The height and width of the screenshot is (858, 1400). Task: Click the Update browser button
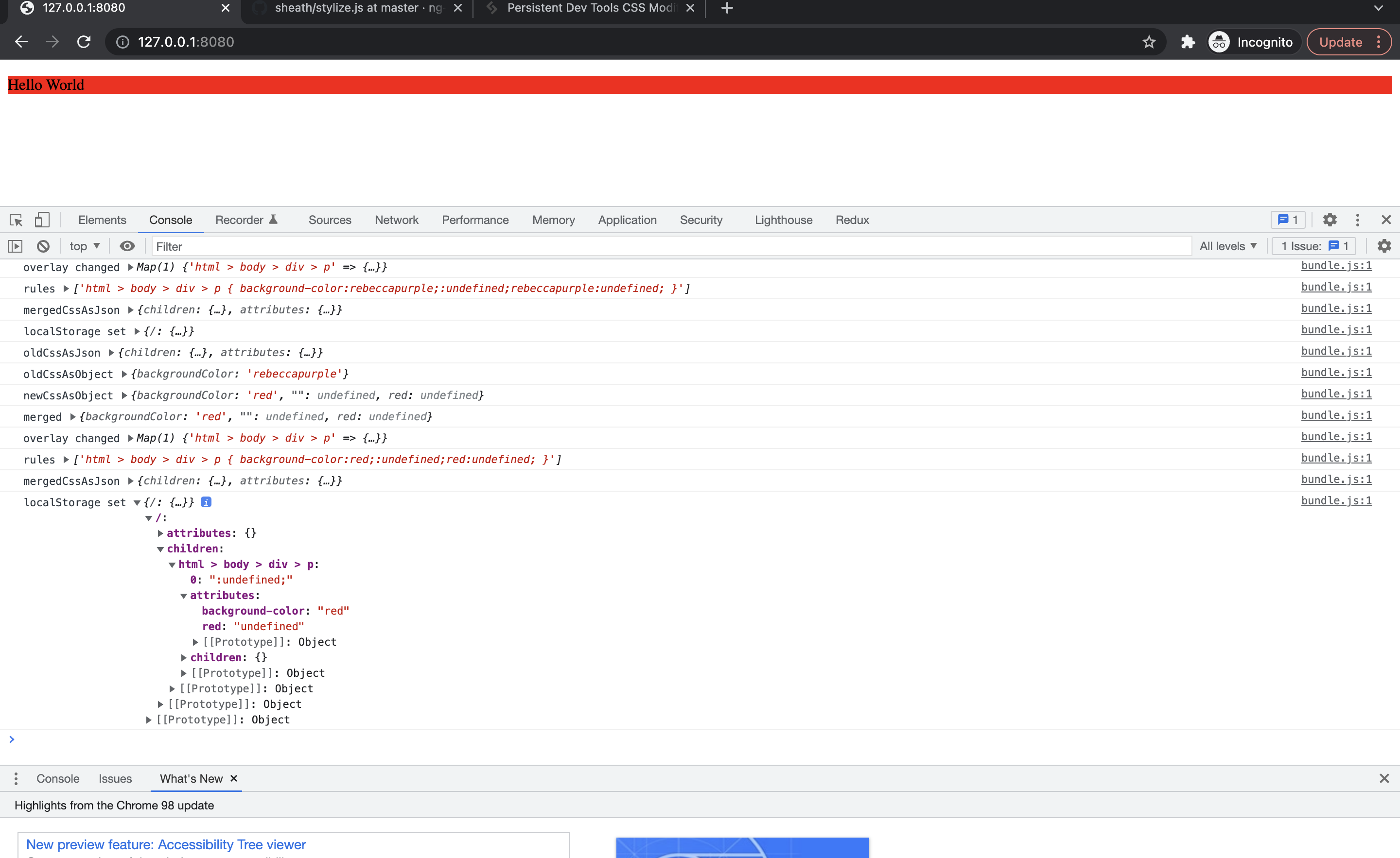[1340, 42]
